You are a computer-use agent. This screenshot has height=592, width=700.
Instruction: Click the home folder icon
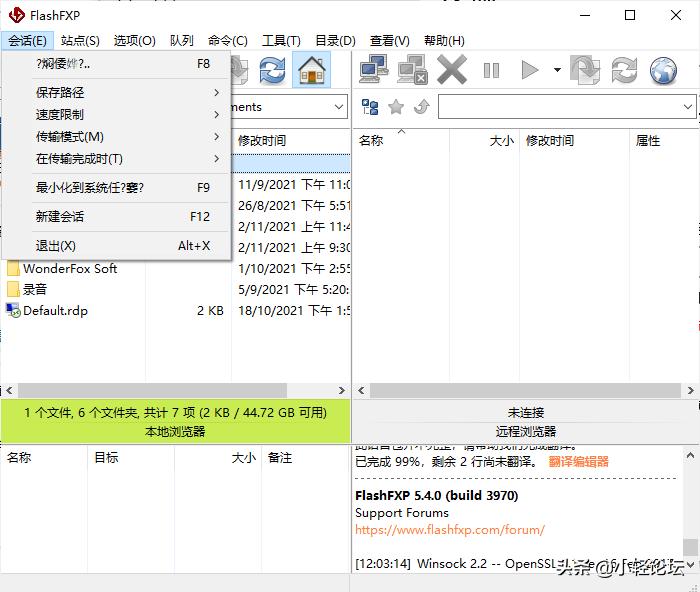click(x=312, y=70)
